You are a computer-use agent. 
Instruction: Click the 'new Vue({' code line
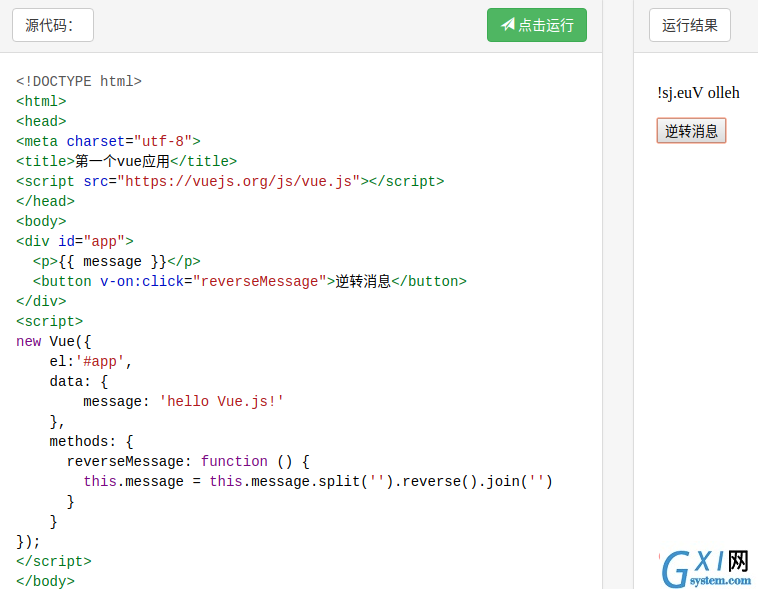coord(54,341)
